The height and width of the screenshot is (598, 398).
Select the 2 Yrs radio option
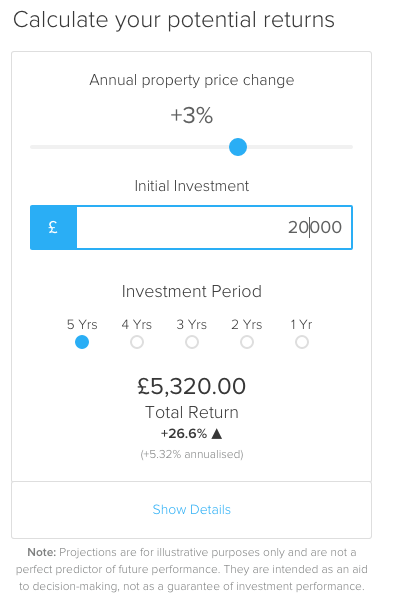click(x=247, y=342)
